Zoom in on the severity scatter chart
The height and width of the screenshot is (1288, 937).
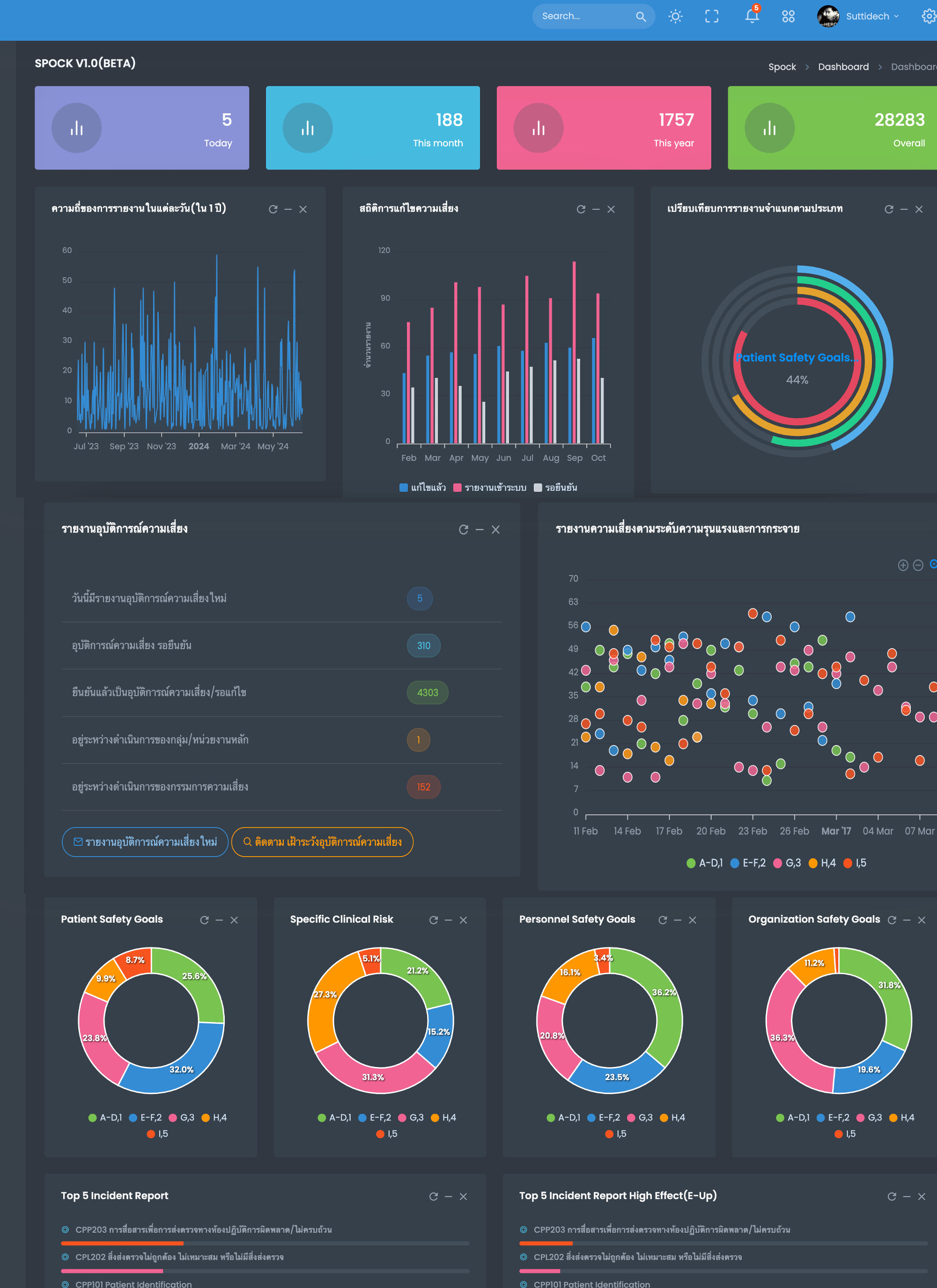(x=903, y=565)
